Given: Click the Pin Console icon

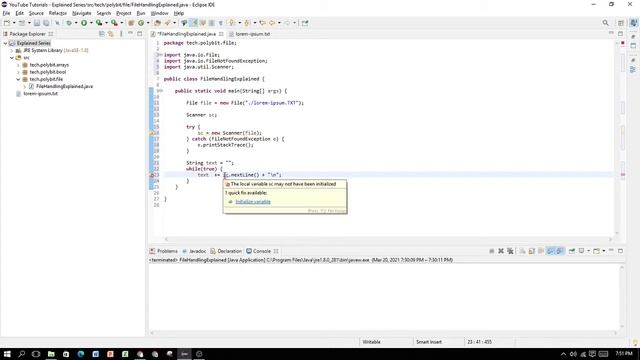Looking at the screenshot, I should click(572, 251).
